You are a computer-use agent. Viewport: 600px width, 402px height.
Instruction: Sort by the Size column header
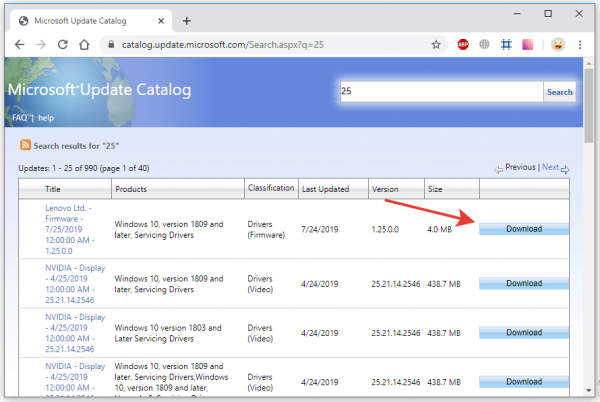click(435, 189)
